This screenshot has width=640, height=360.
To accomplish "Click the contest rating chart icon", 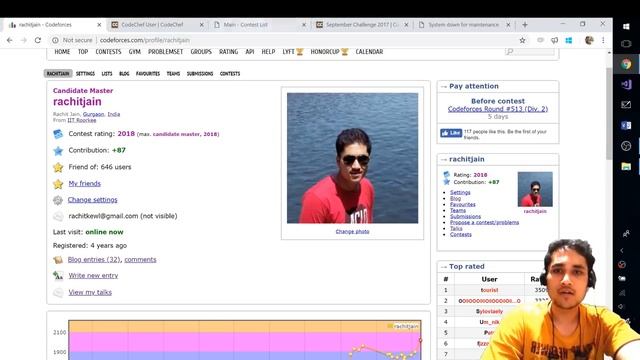I will (58, 134).
